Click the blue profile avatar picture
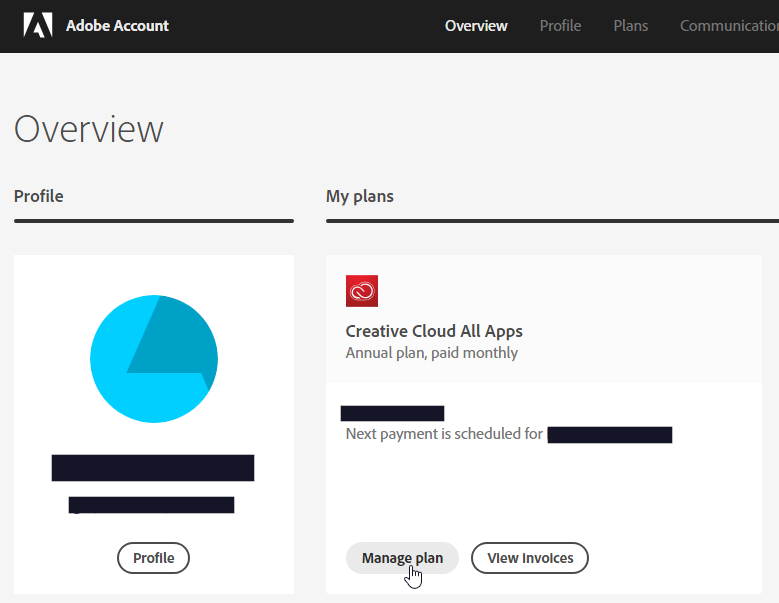Screen dimensions: 779x603 pyautogui.click(x=154, y=359)
